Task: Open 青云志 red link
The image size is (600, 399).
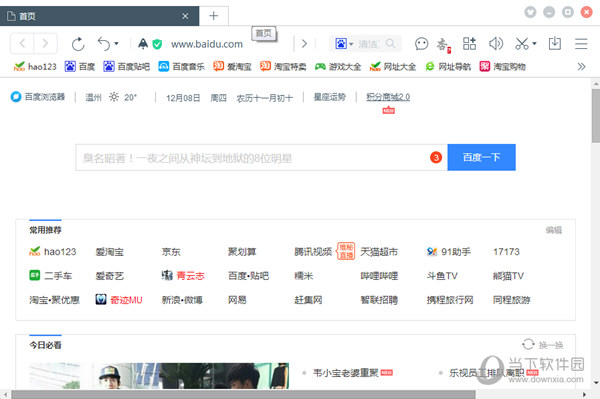Action: pyautogui.click(x=183, y=275)
